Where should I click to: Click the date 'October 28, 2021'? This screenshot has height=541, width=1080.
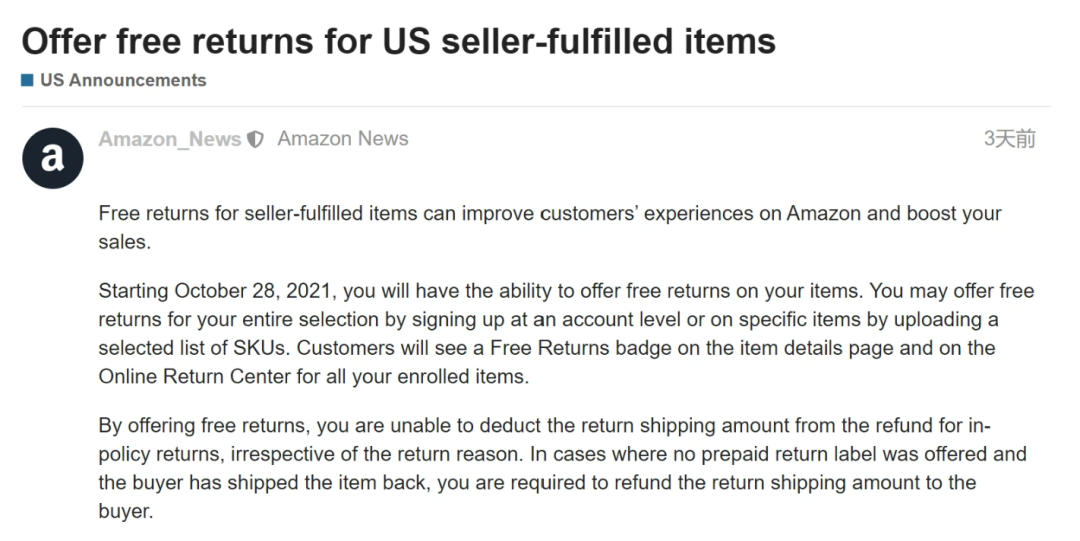252,291
